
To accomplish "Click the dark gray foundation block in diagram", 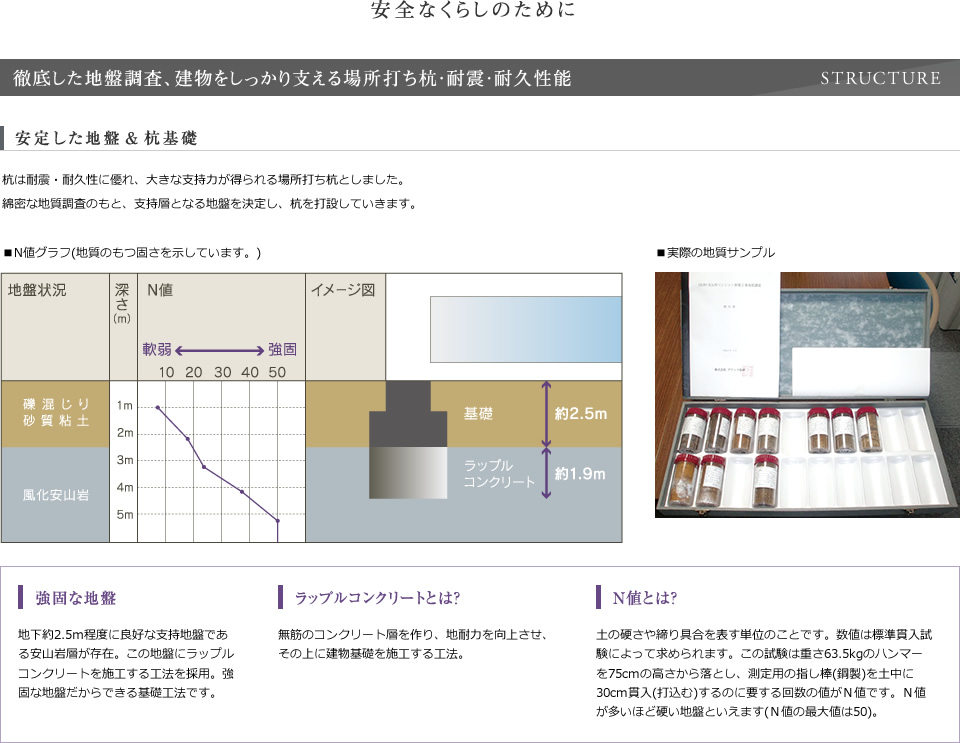I will click(x=408, y=413).
